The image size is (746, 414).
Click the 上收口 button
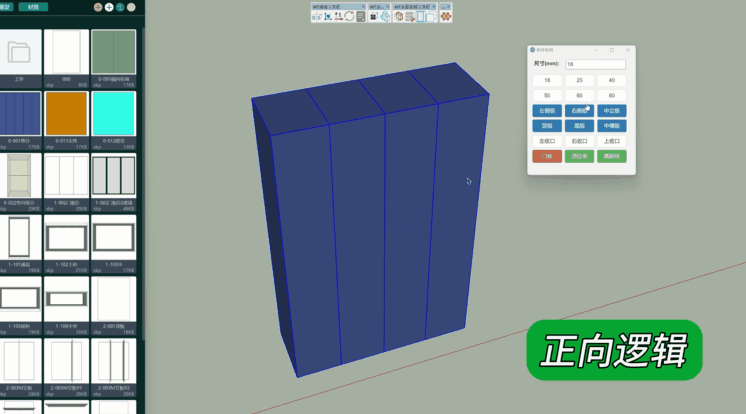612,141
